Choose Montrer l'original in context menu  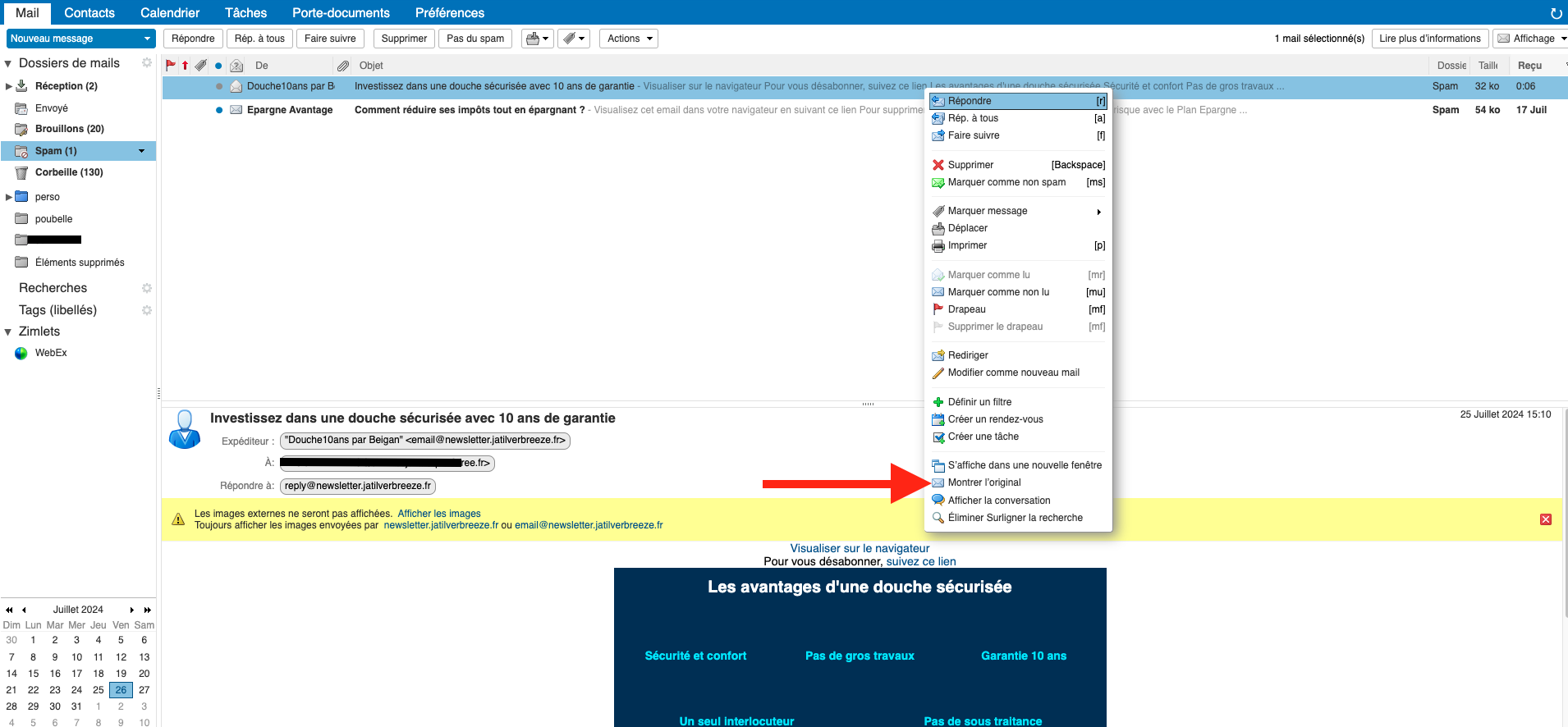pyautogui.click(x=1018, y=482)
